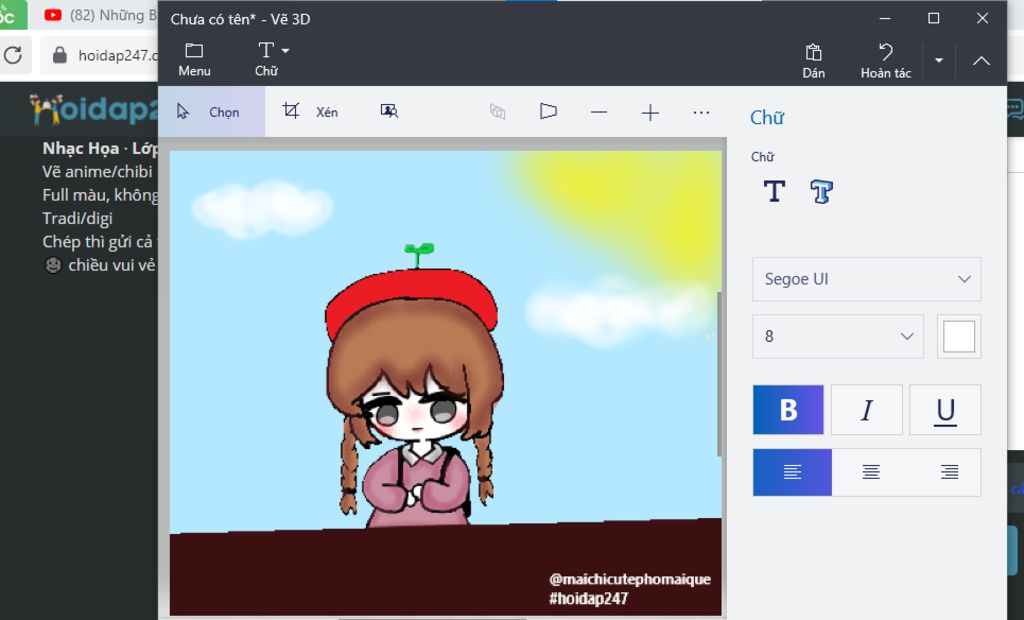Set text alignment to right
Screen dimensions: 1024x620
coord(949,472)
